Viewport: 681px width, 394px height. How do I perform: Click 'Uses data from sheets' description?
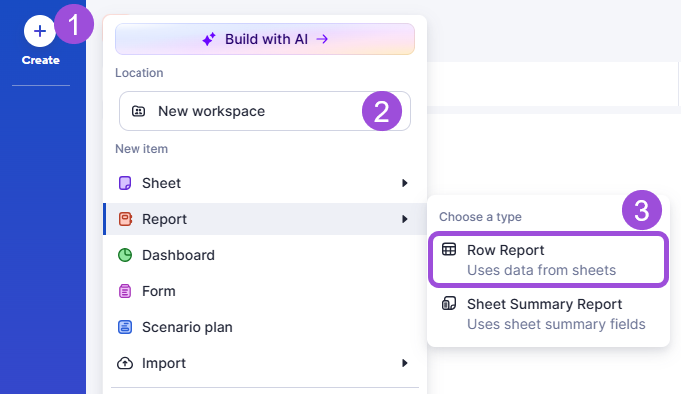(x=542, y=270)
